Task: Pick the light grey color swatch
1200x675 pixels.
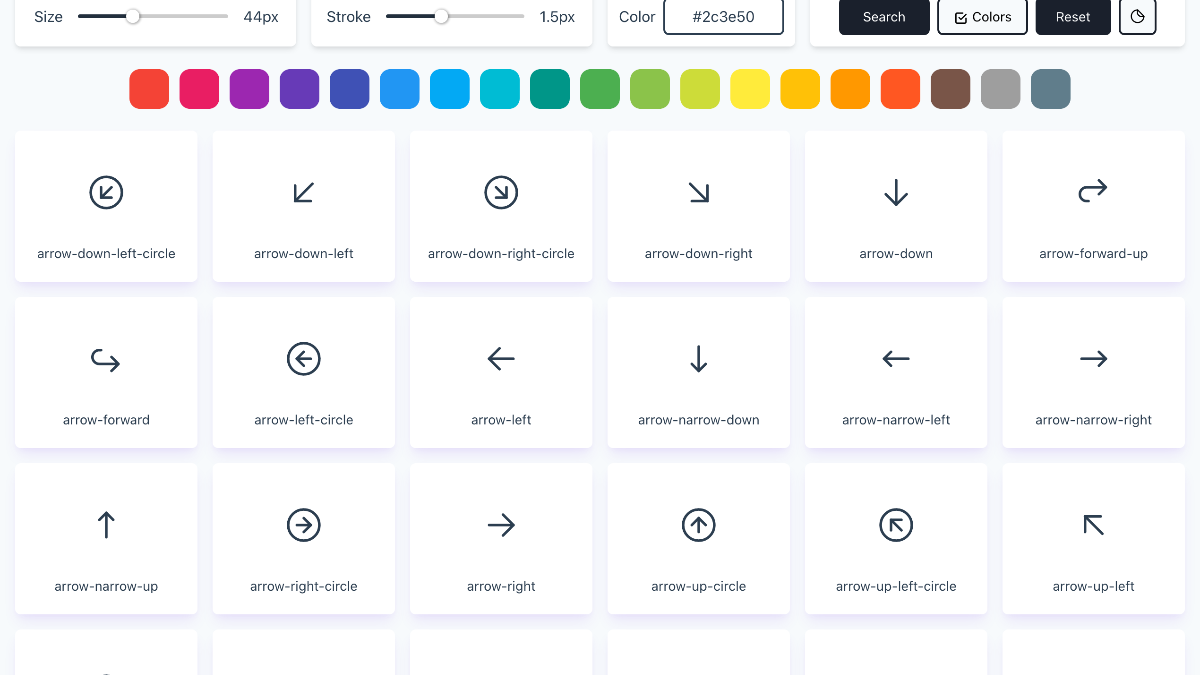Action: pyautogui.click(x=1000, y=89)
